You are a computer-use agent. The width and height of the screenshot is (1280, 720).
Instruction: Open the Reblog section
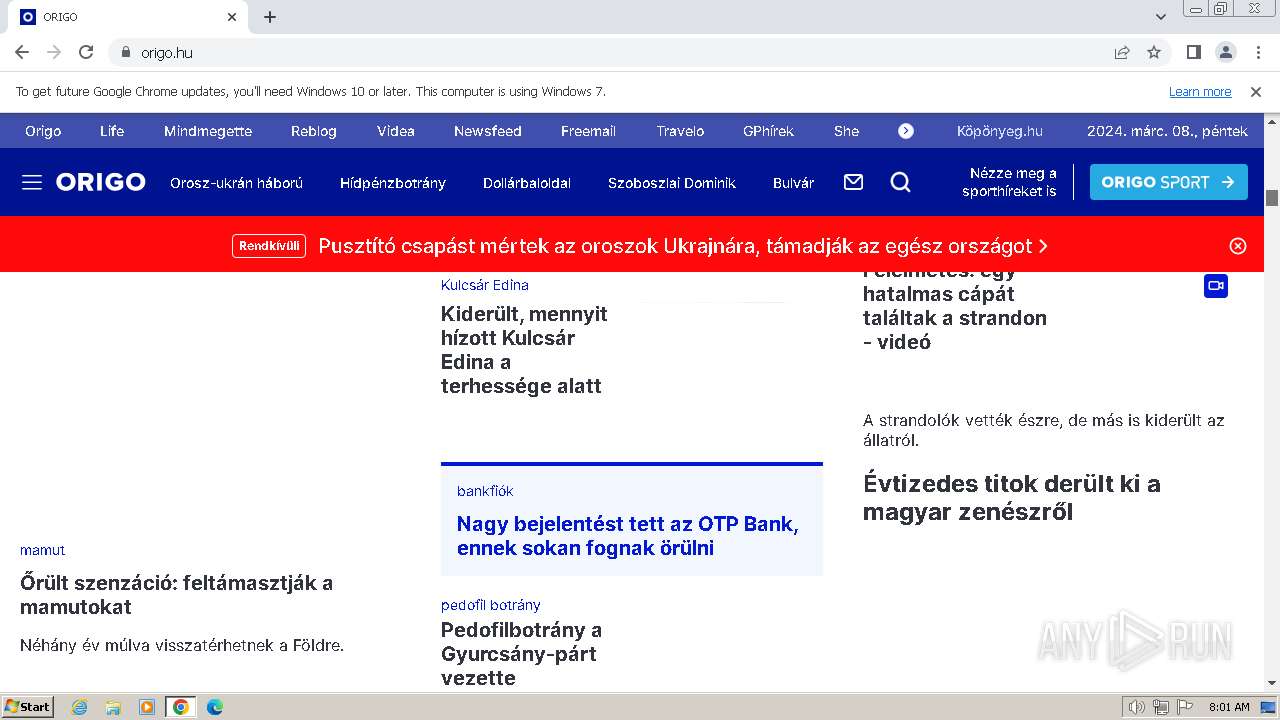point(314,131)
